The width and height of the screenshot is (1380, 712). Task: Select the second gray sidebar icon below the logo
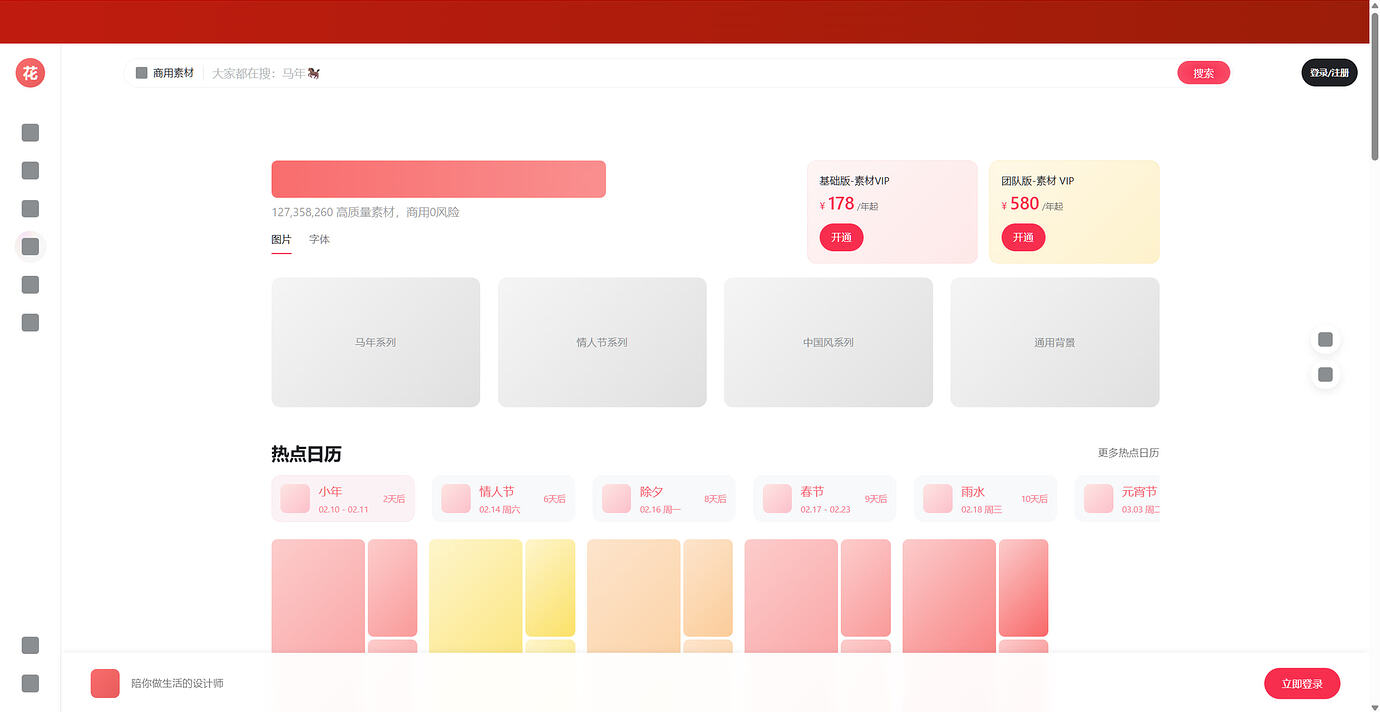point(30,171)
